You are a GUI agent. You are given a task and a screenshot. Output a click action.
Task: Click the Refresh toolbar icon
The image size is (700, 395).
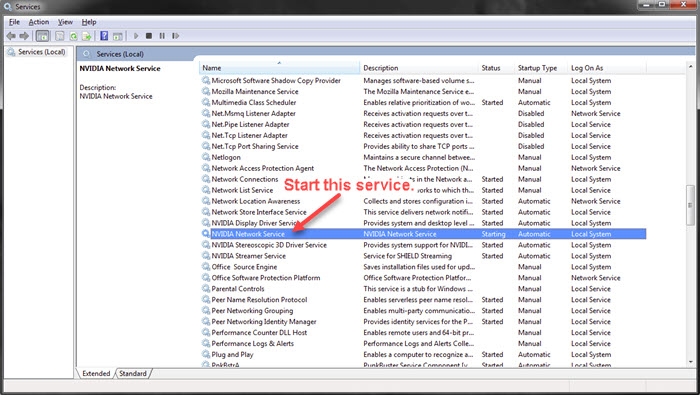click(x=73, y=36)
